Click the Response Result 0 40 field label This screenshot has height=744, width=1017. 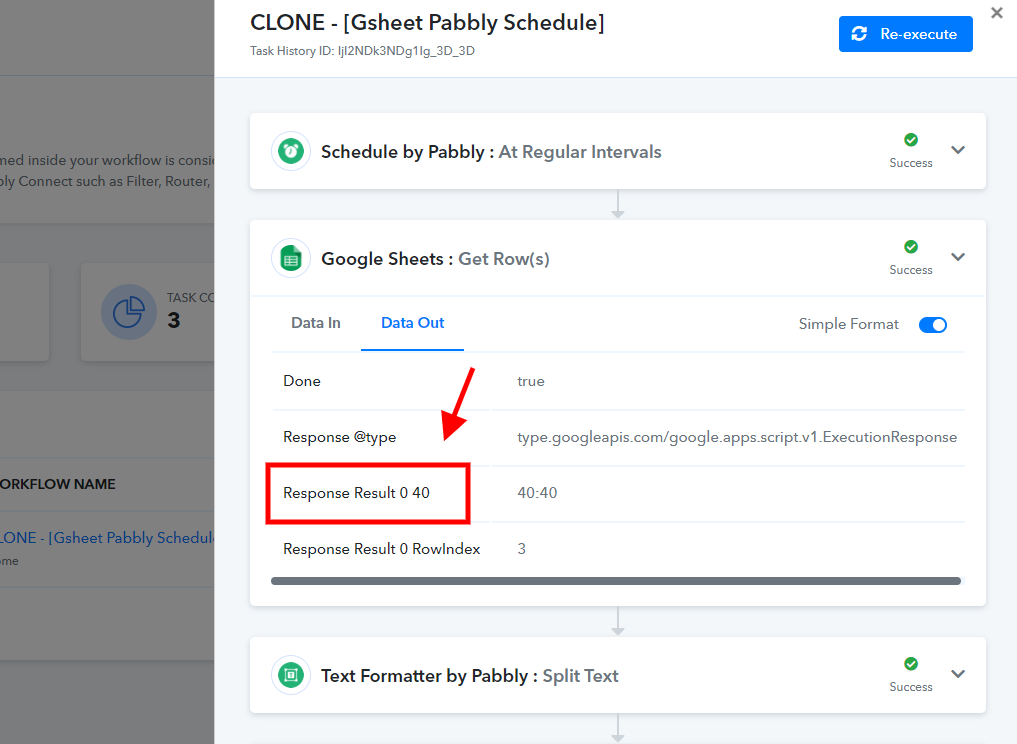click(356, 493)
